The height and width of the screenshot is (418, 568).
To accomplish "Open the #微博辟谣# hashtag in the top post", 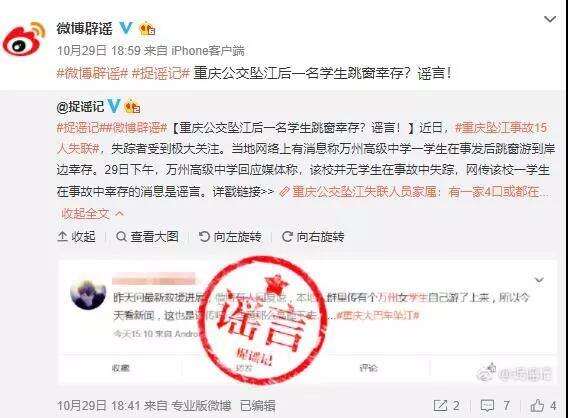I will click(x=93, y=74).
